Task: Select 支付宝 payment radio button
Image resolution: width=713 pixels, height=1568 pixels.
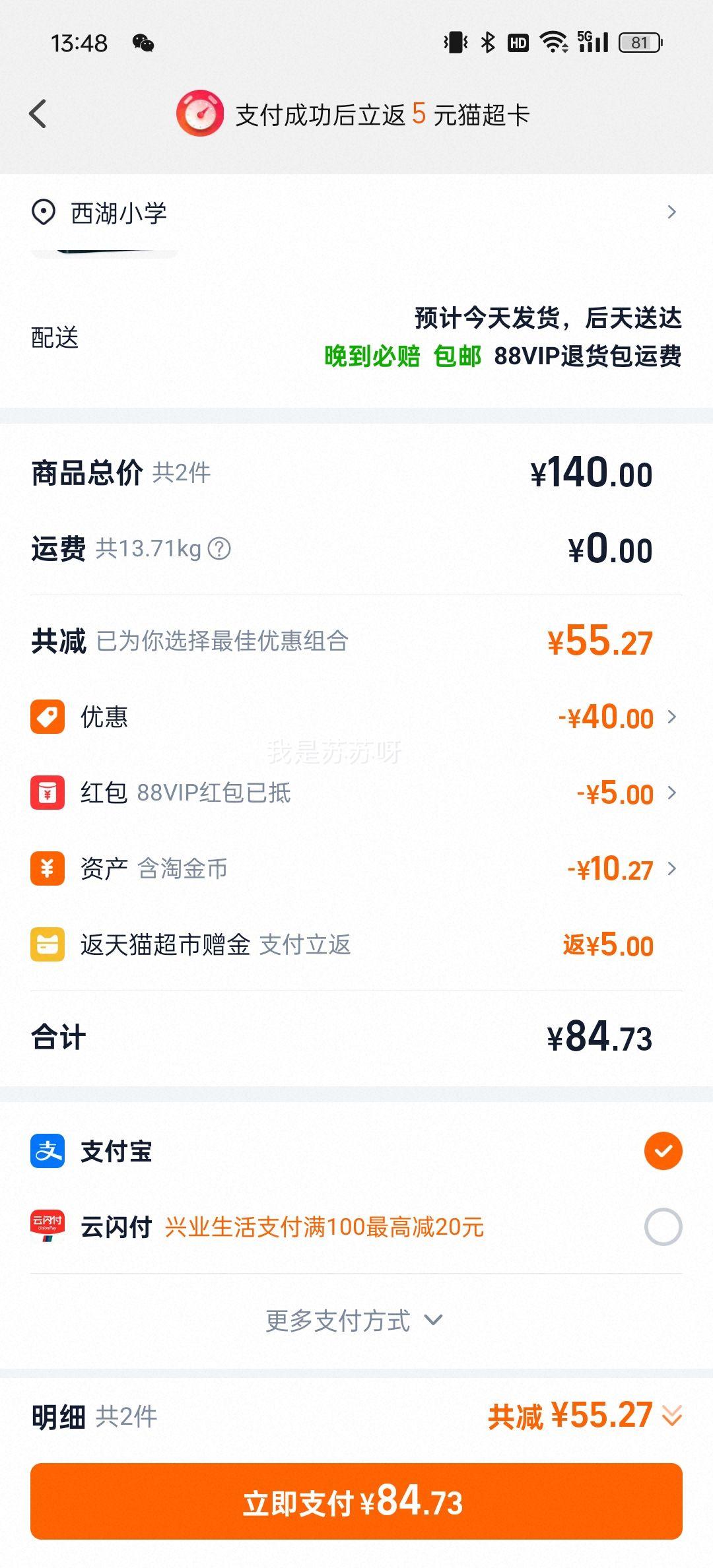Action: [663, 1151]
